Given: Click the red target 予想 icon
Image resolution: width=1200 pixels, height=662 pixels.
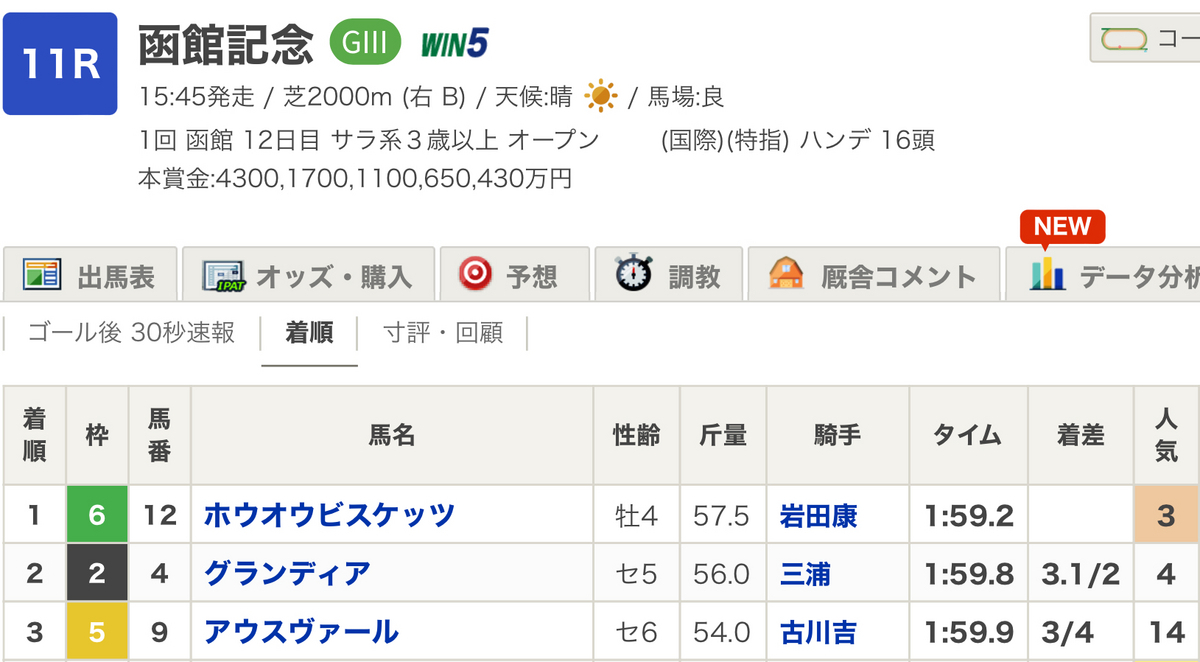Looking at the screenshot, I should [475, 274].
